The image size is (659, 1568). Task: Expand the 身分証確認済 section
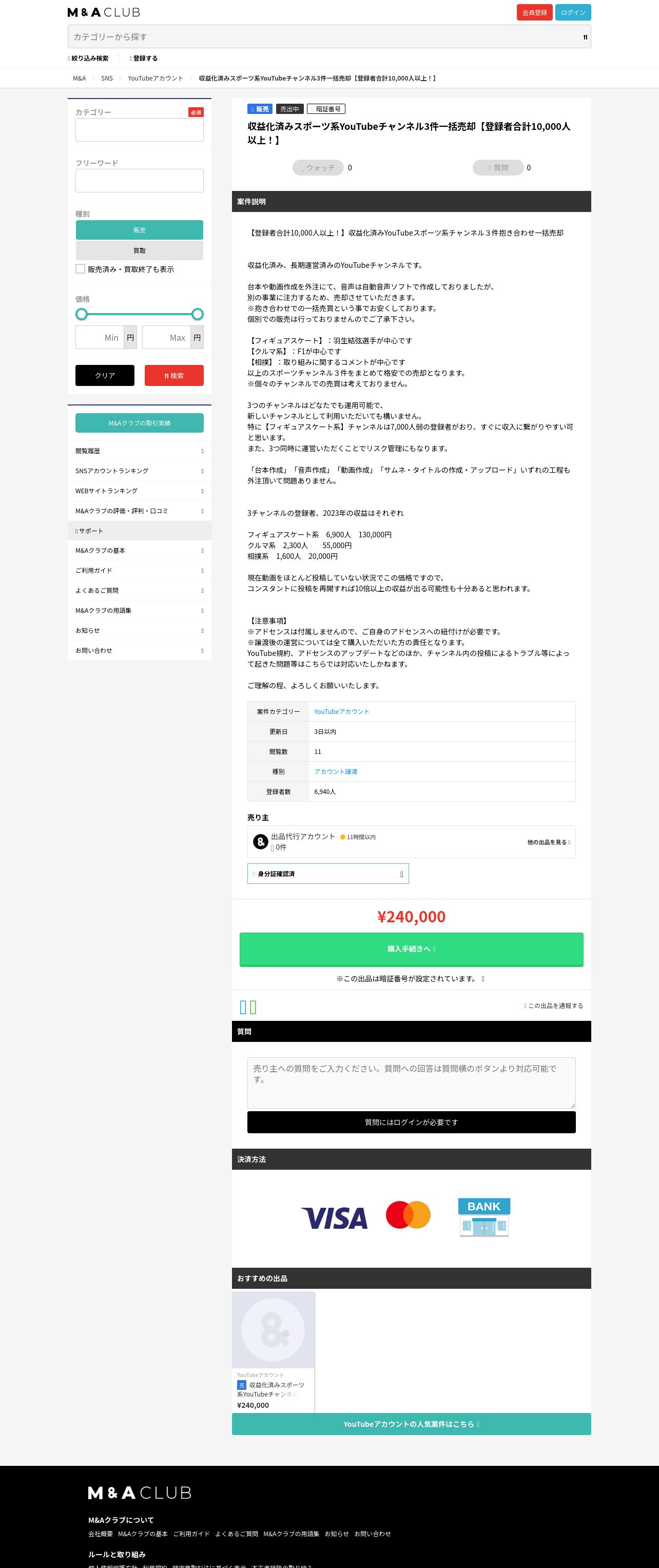point(328,874)
